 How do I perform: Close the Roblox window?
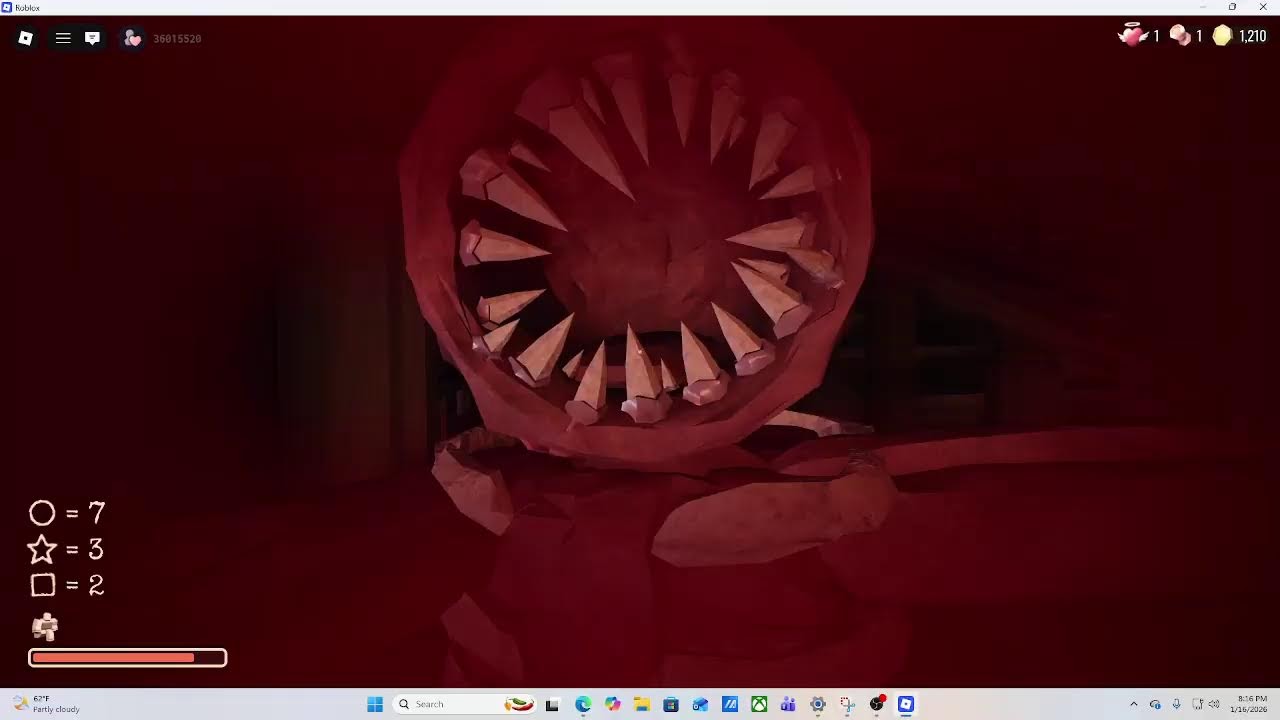coord(1261,7)
